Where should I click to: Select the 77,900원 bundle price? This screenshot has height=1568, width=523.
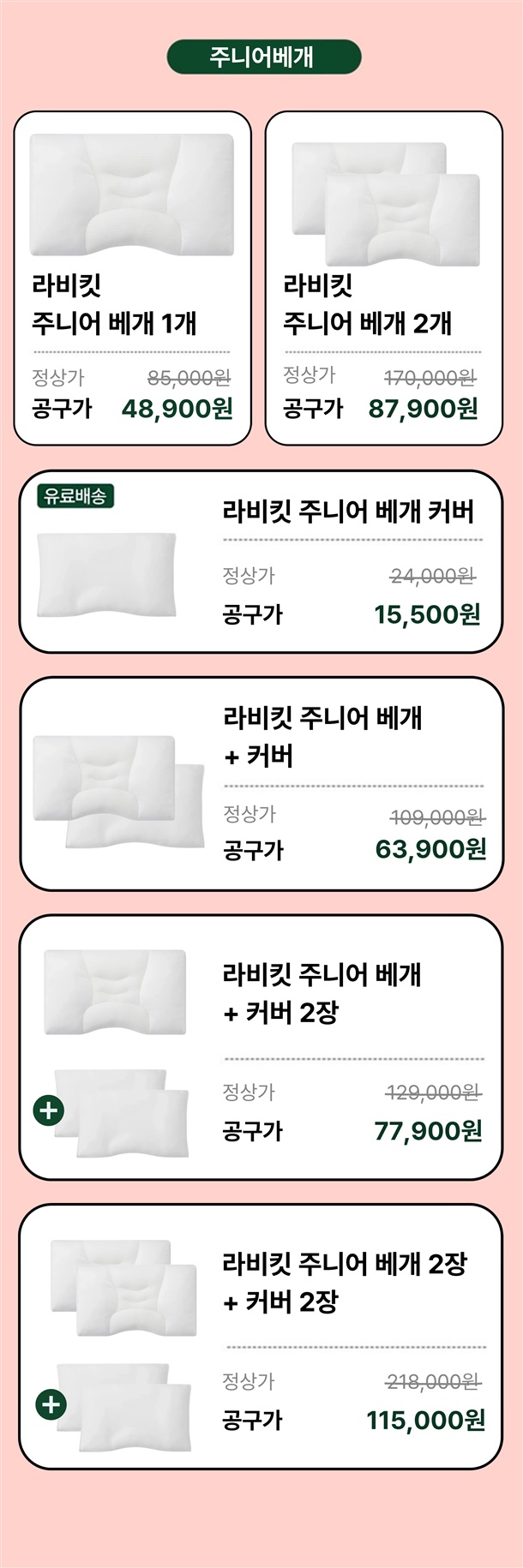(x=428, y=1131)
